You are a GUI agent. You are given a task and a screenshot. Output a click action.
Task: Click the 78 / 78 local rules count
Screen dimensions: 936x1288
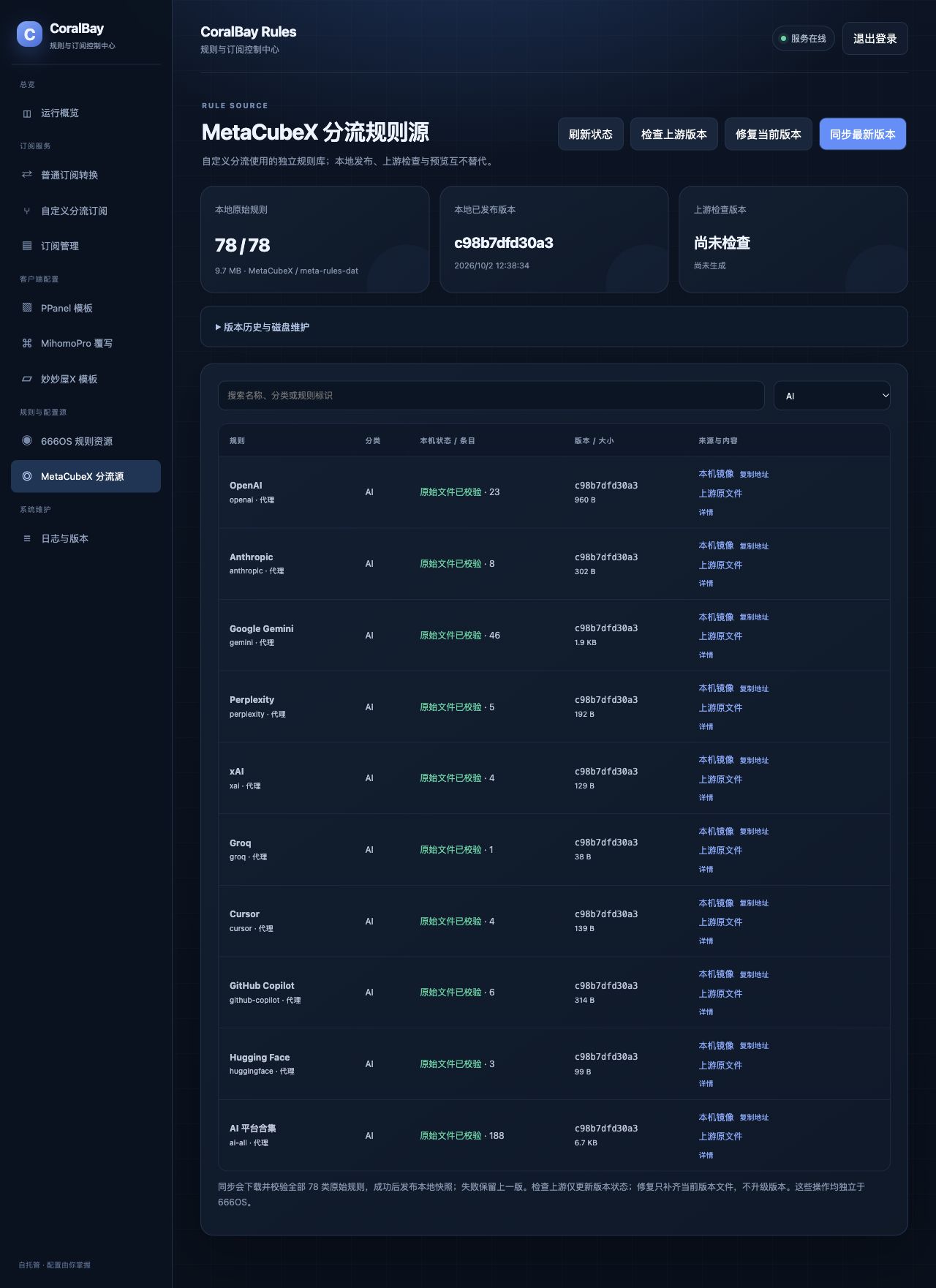[243, 245]
